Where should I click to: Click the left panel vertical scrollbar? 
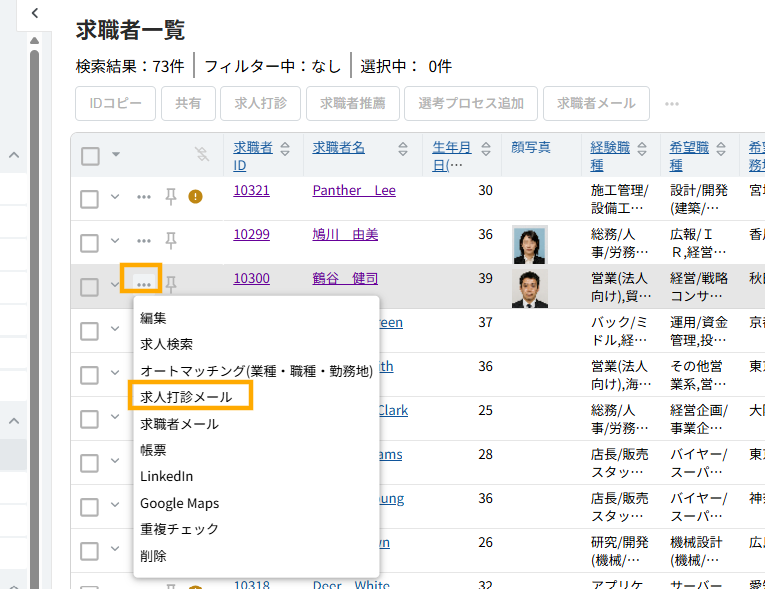(34, 300)
